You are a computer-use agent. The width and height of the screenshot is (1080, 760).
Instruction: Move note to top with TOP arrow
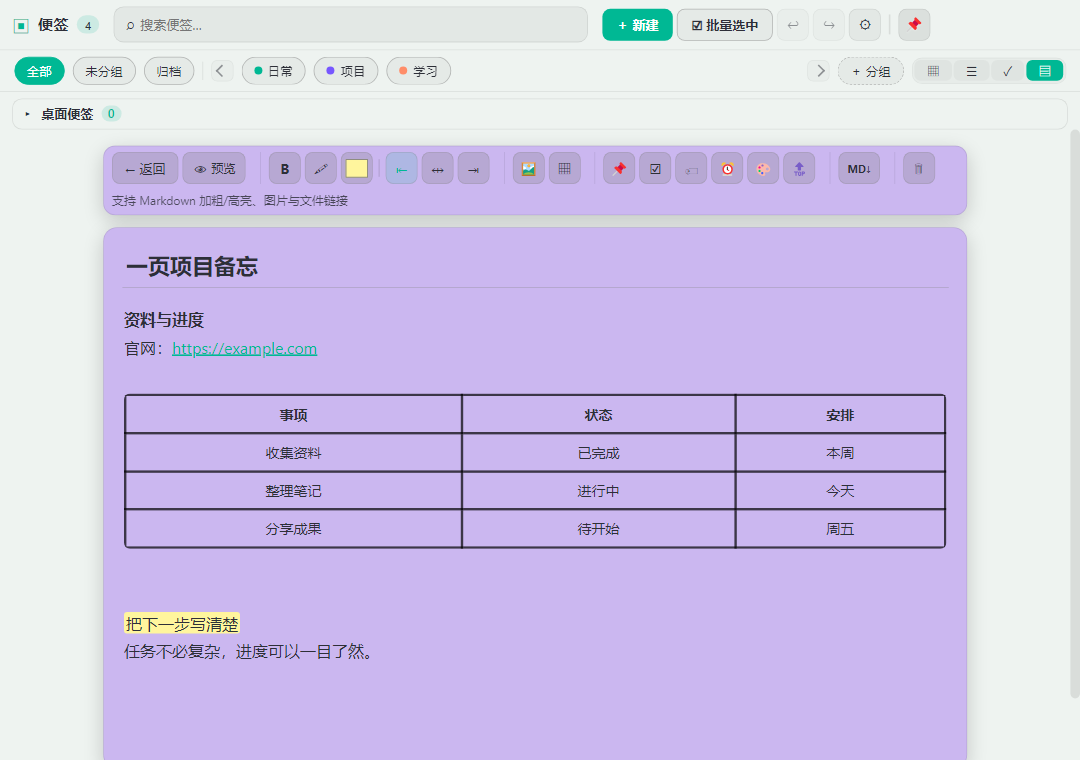pos(799,169)
